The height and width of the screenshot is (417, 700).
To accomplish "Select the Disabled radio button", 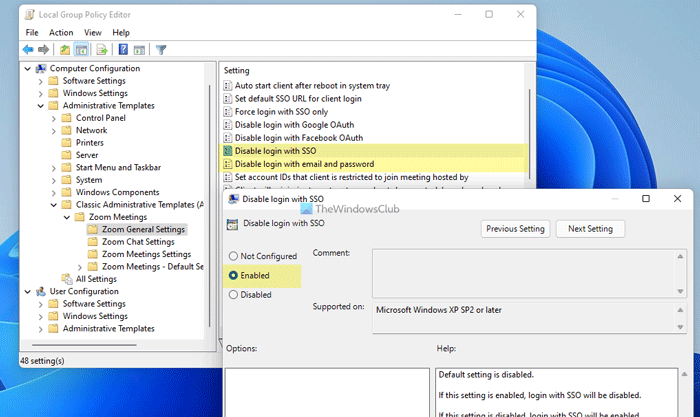I will click(x=234, y=295).
